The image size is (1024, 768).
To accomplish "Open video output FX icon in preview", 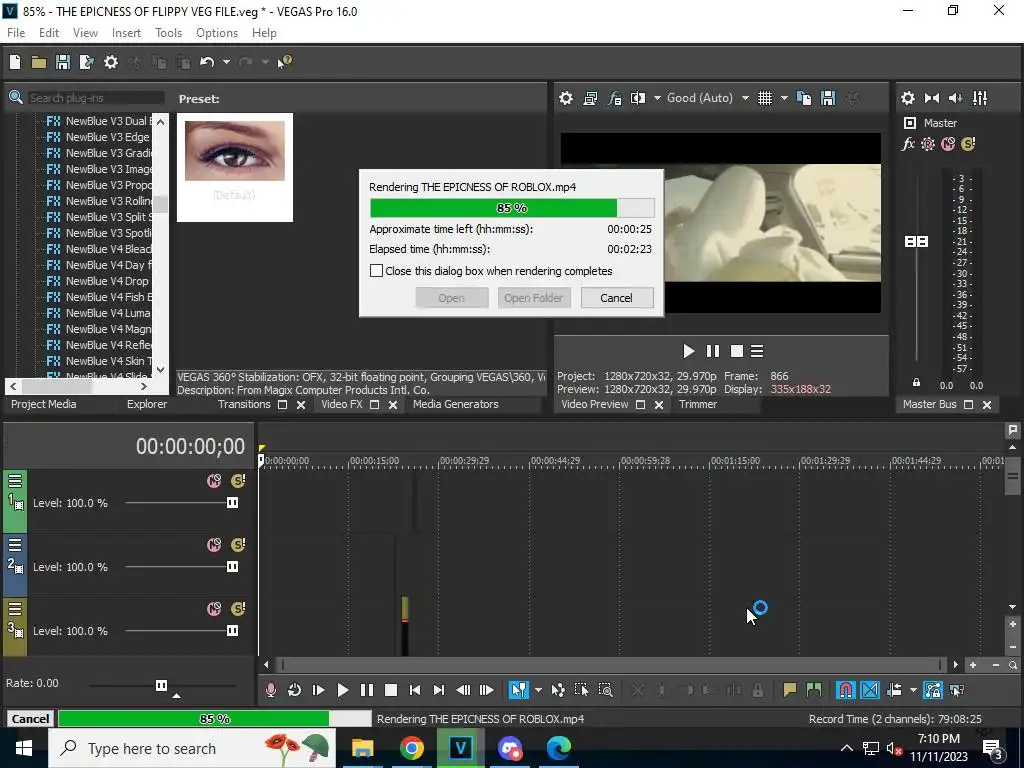I will pyautogui.click(x=615, y=98).
